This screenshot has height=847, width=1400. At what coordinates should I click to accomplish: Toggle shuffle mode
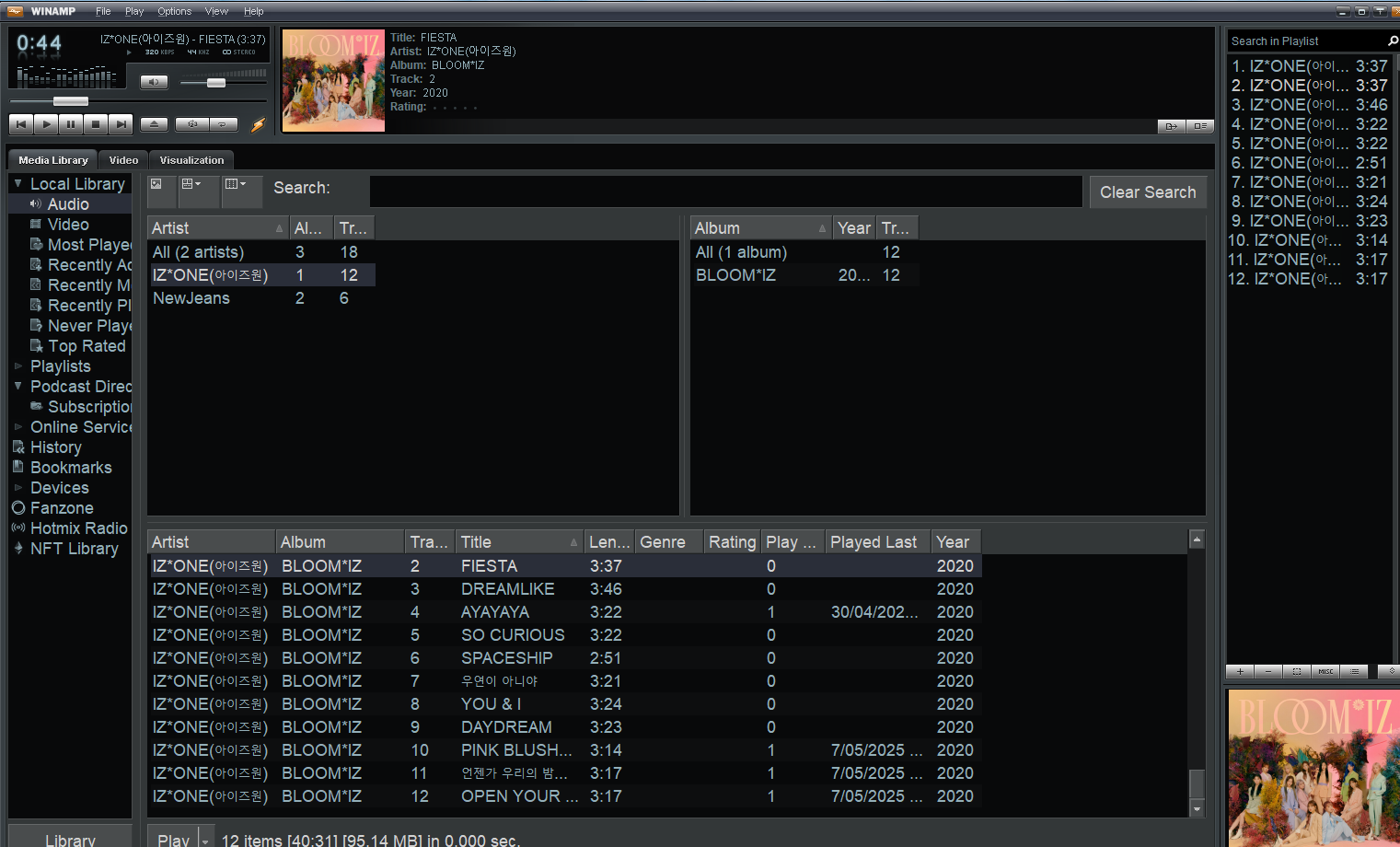click(192, 124)
